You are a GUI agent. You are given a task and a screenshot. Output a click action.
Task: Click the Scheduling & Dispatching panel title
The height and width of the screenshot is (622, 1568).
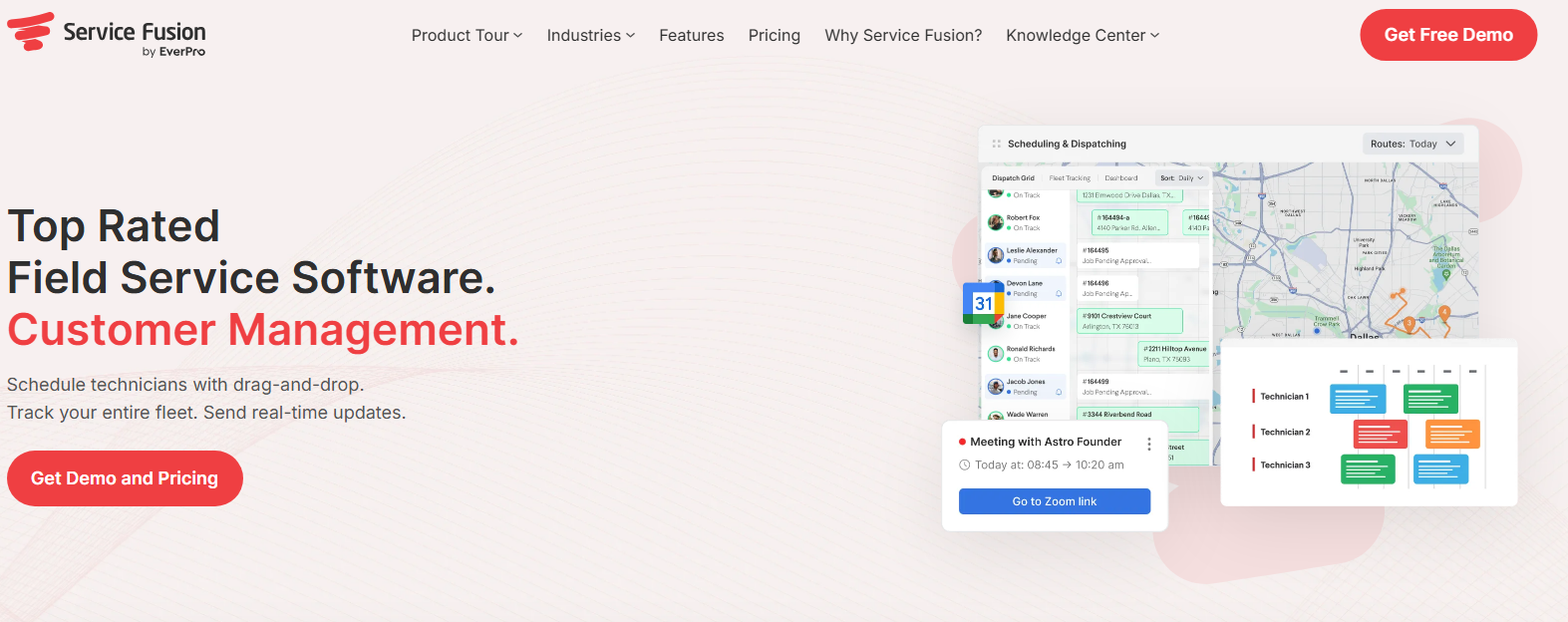[1067, 144]
